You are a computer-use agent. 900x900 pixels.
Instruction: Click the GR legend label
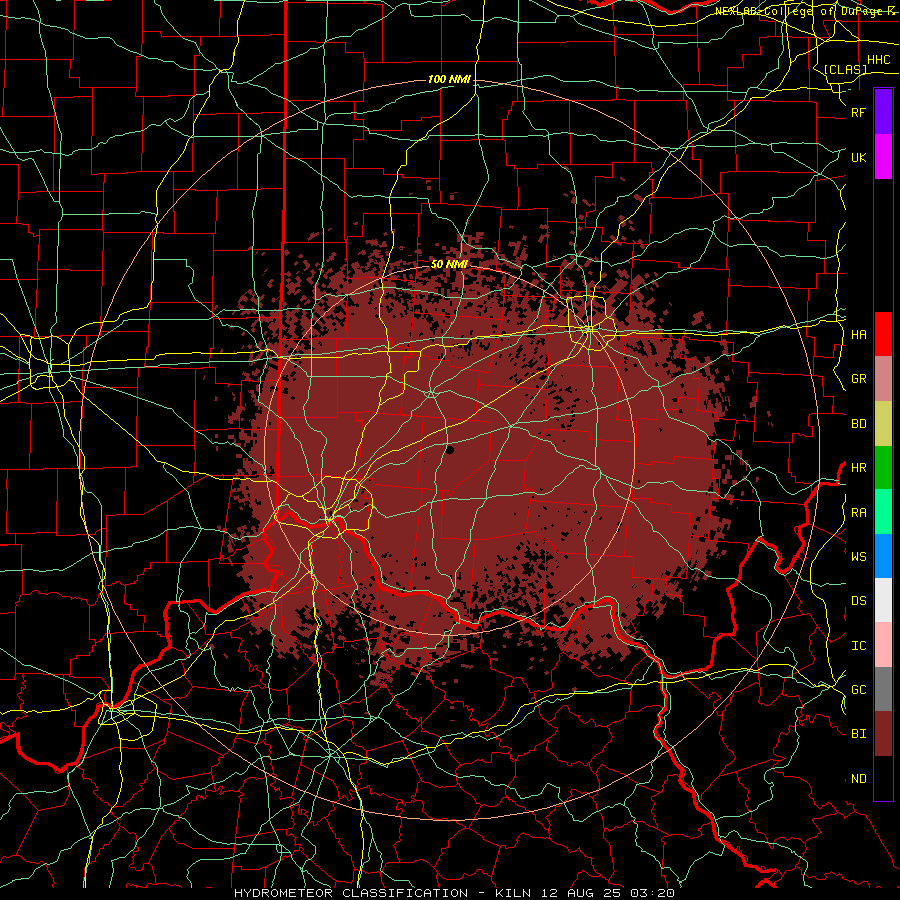[x=858, y=379]
